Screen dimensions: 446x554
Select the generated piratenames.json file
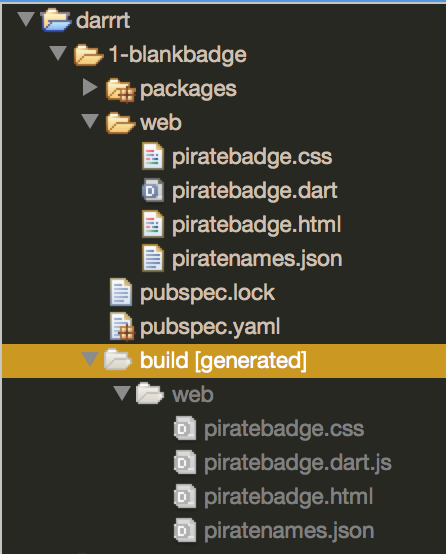[x=289, y=531]
